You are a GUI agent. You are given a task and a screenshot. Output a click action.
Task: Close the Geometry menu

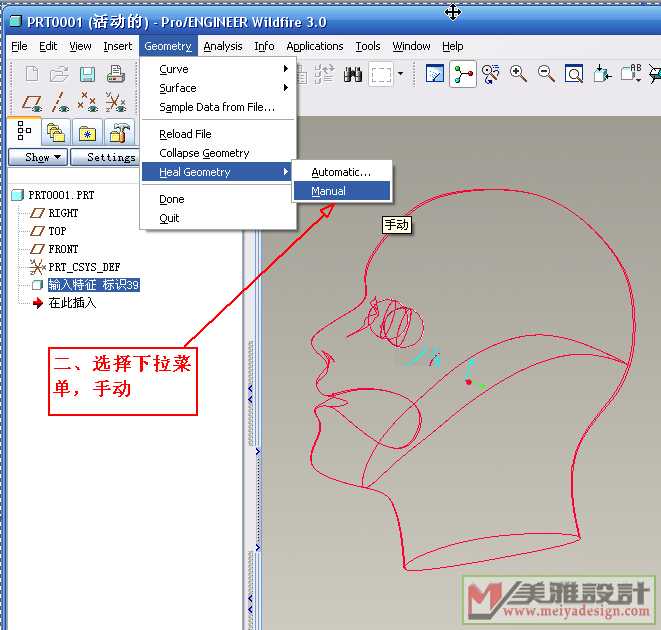pyautogui.click(x=168, y=46)
